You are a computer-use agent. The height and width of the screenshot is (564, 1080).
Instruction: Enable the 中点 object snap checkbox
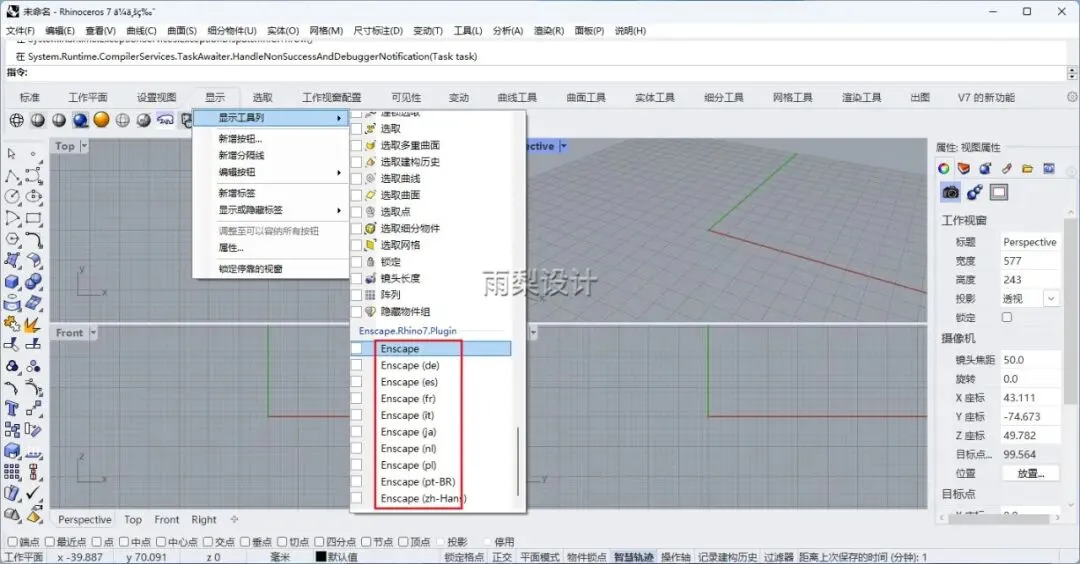click(124, 542)
